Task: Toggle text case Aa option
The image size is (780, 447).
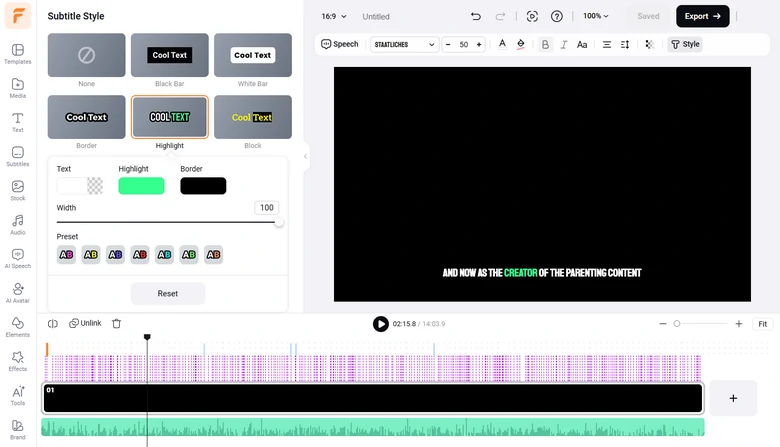Action: click(582, 44)
